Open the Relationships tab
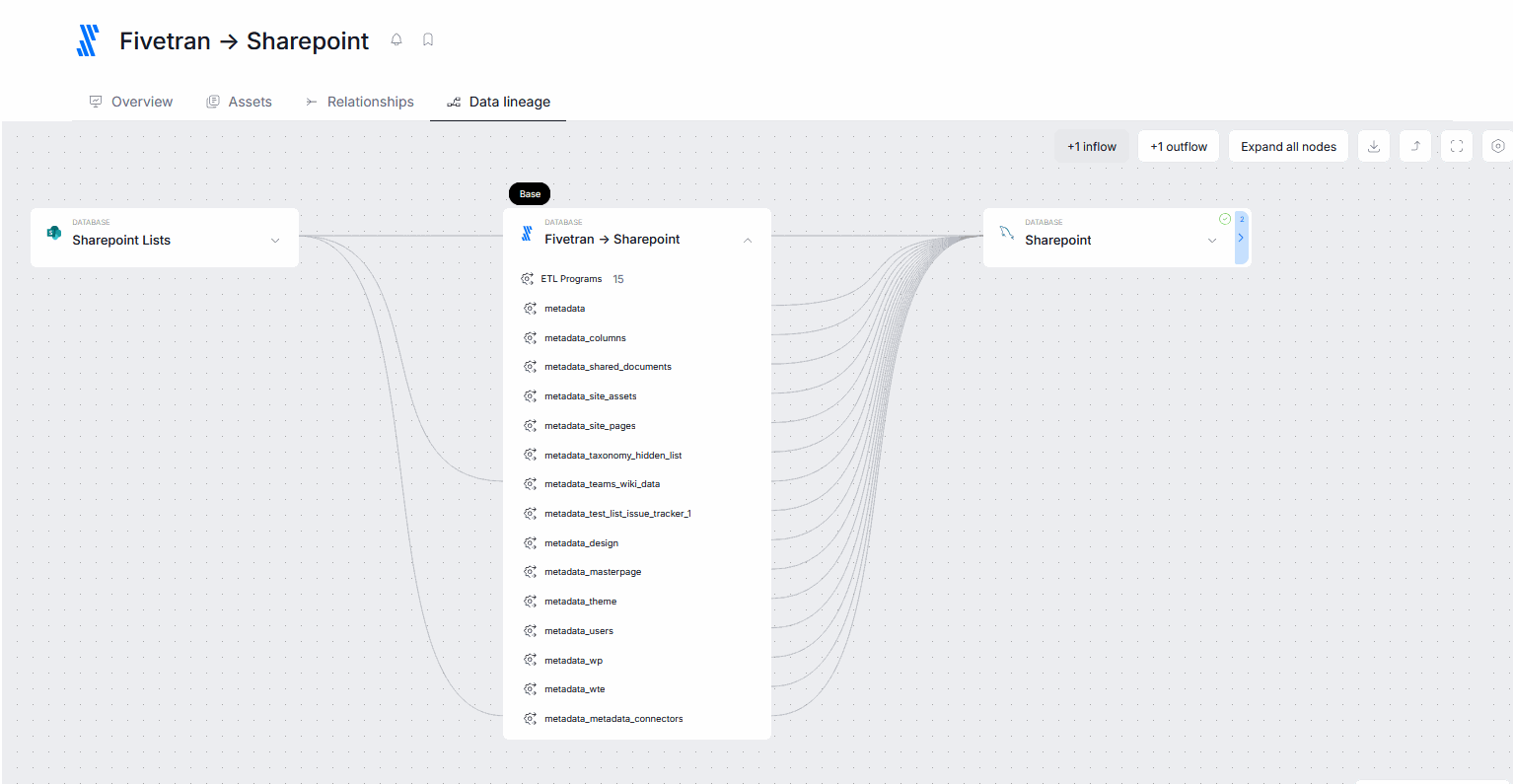Screen dimensions: 1513x784 tap(360, 102)
